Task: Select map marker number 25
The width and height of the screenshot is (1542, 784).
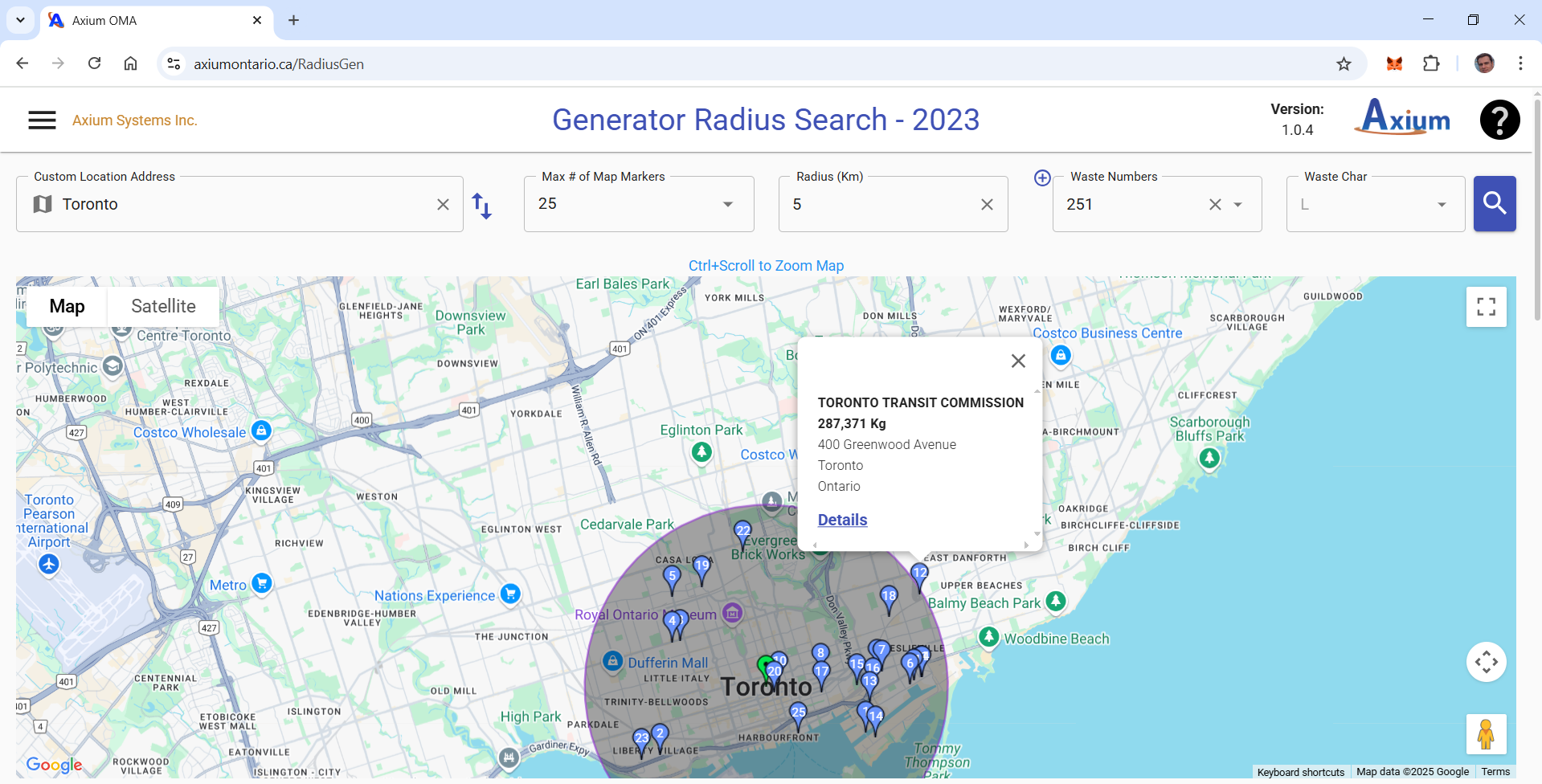Action: click(x=798, y=715)
